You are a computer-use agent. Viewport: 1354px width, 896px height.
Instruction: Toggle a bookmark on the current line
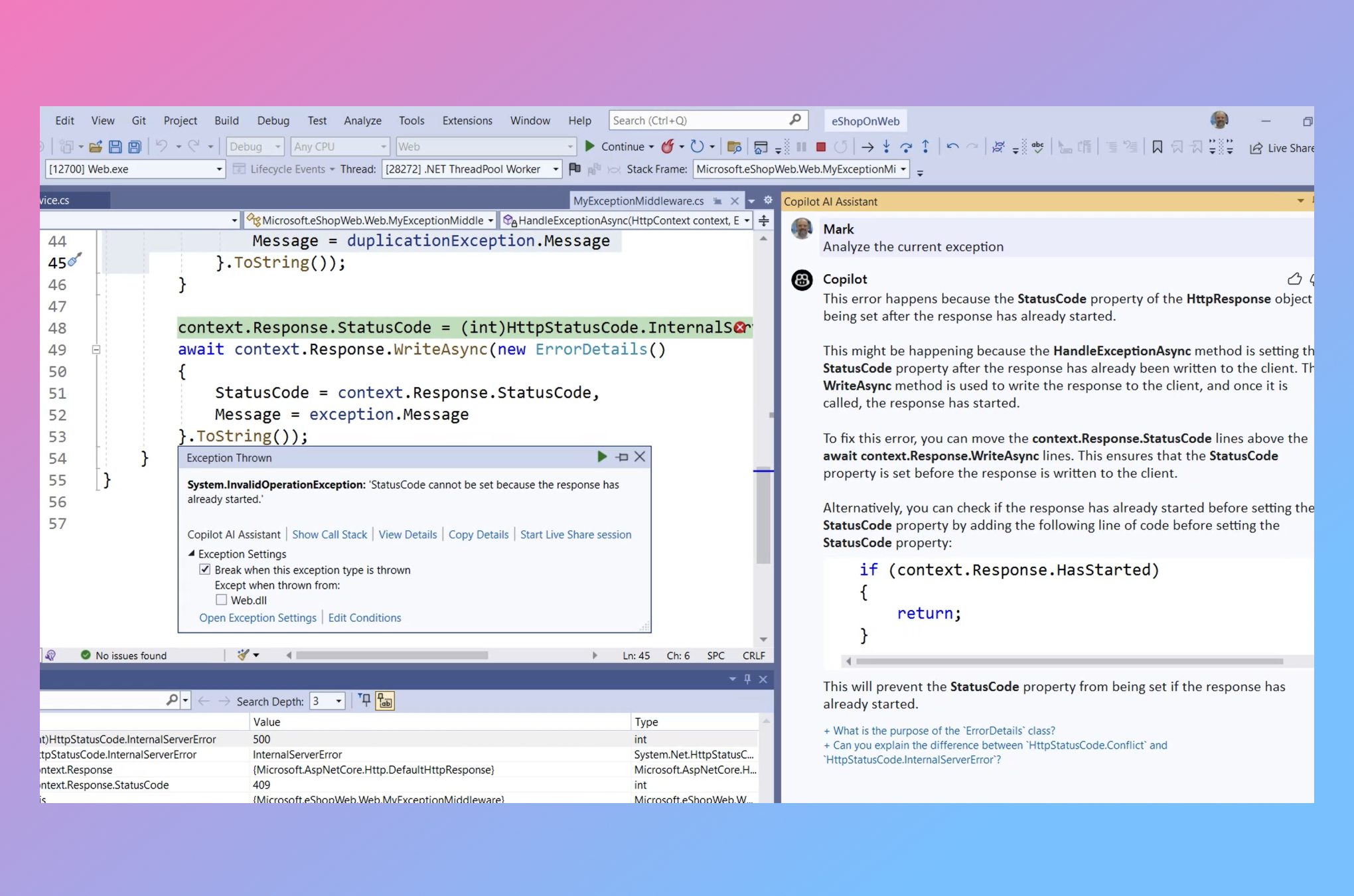[x=1157, y=147]
